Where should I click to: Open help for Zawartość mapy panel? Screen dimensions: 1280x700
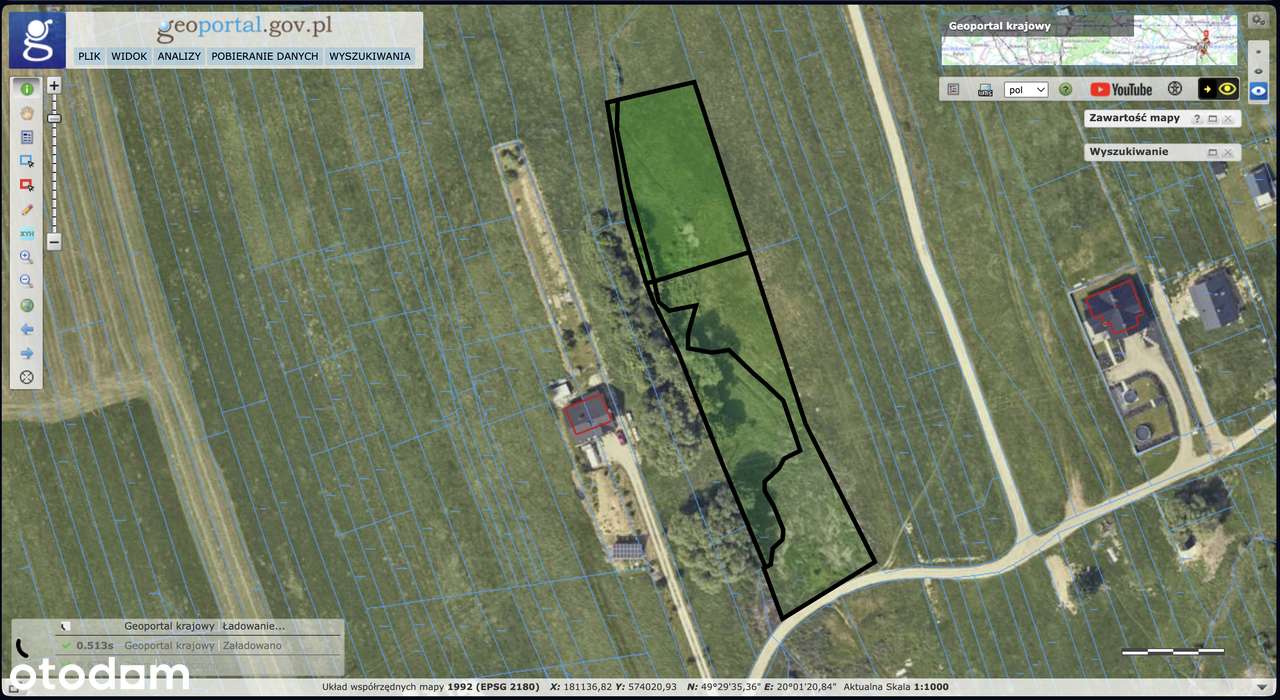[x=1196, y=118]
